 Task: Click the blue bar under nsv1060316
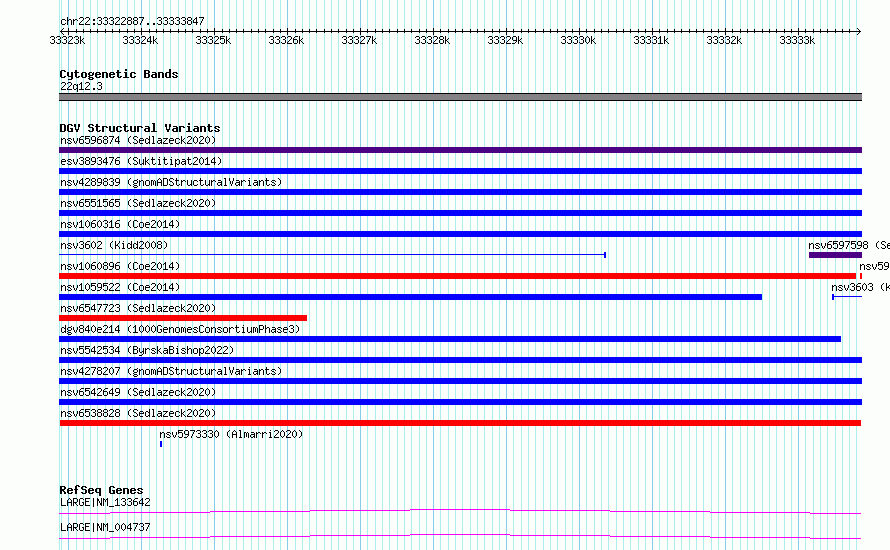coord(460,234)
